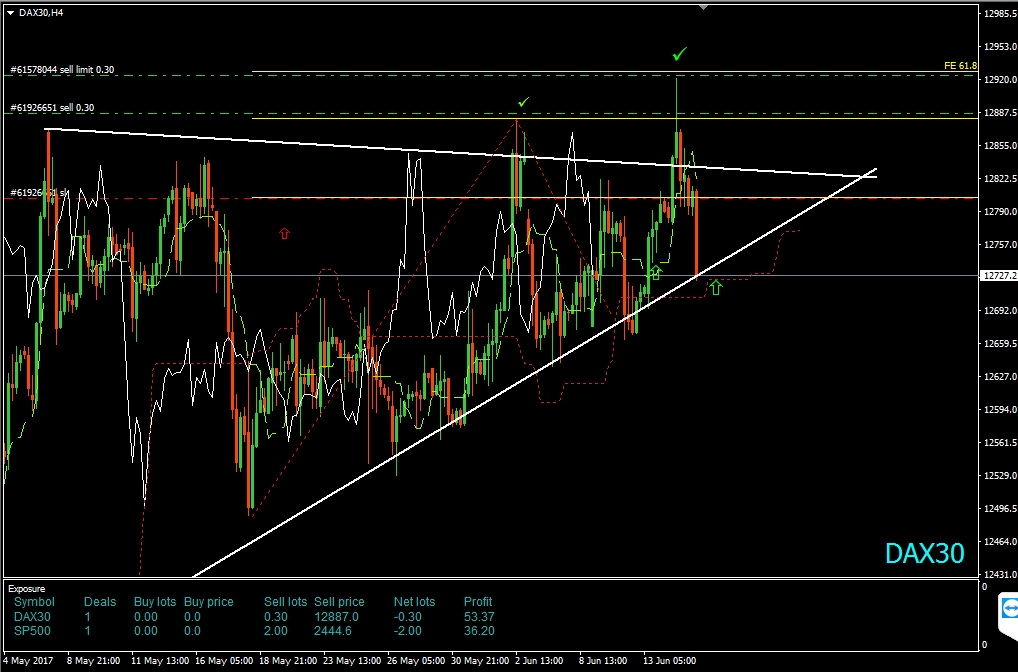Click the 12594 price scale label

pos(1000,410)
